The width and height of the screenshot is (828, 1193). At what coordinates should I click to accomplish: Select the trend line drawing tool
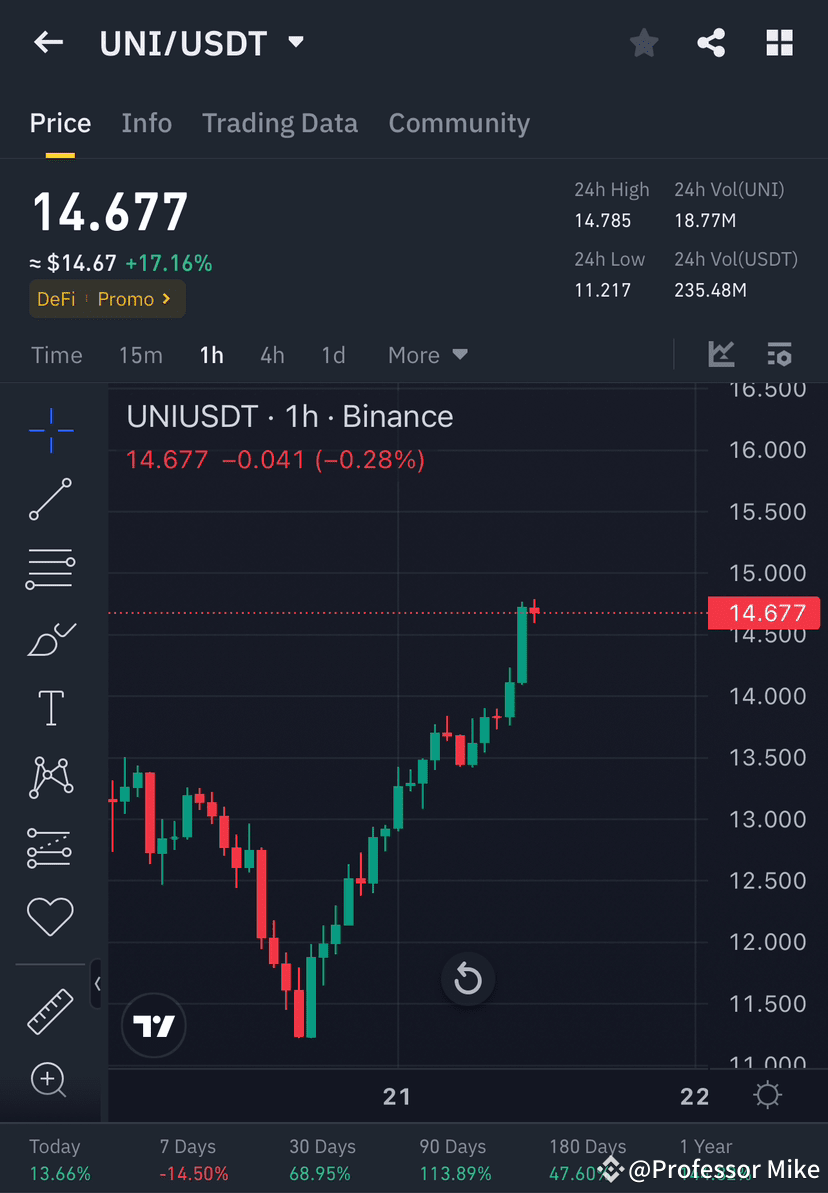point(50,499)
